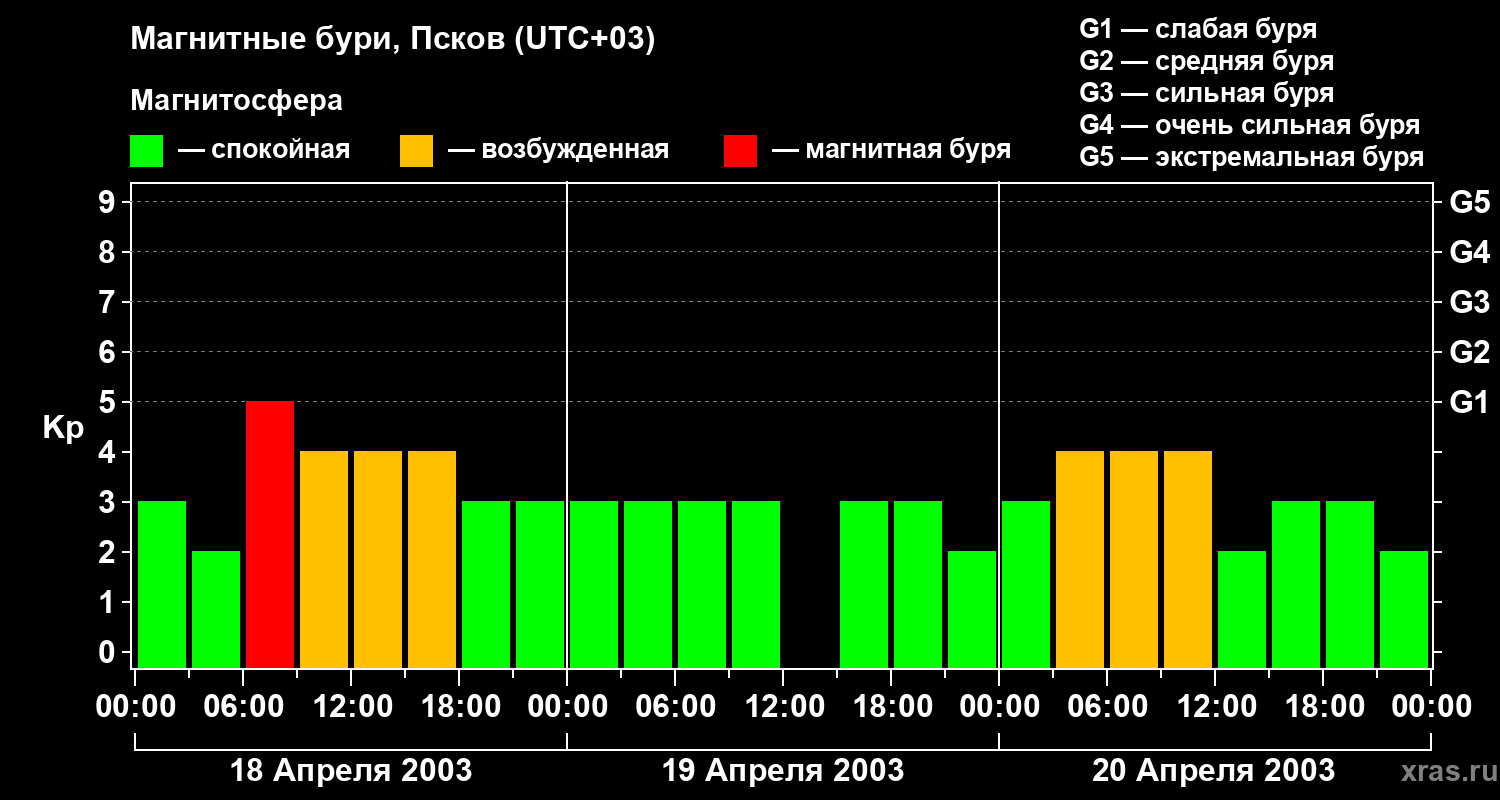Select the 'G1 — слабая буря' legend line
Screen dimensions: 1500x800
(x=1198, y=29)
